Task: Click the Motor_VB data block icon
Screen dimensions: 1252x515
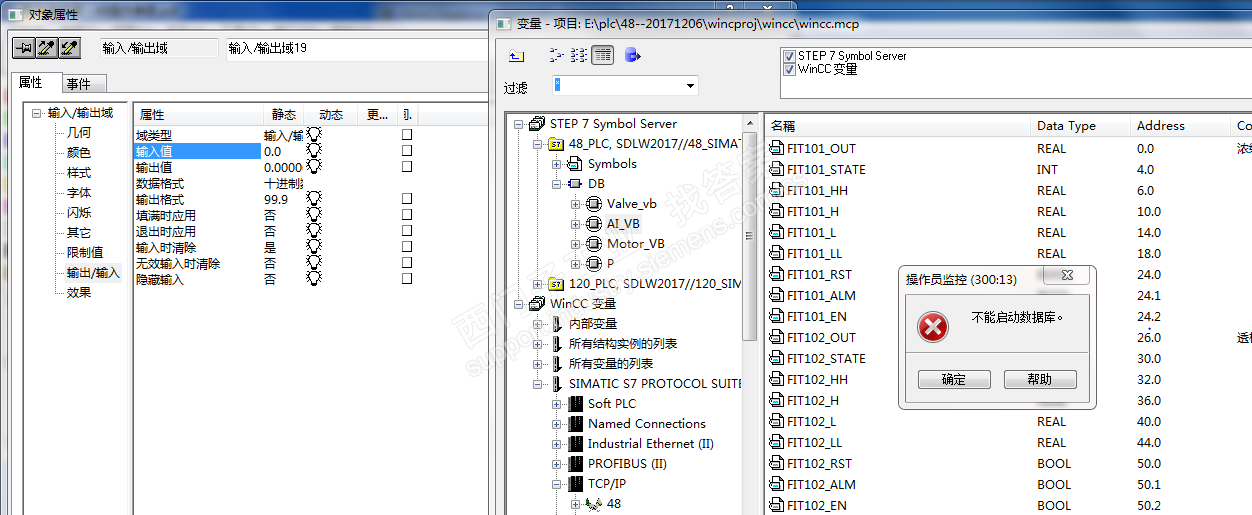Action: (594, 244)
